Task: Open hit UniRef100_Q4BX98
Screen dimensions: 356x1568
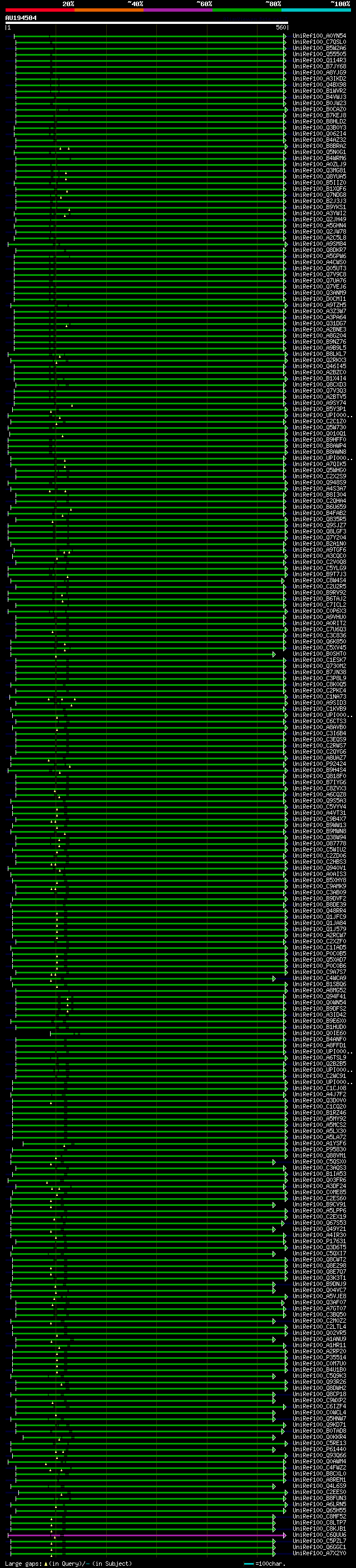Action: tap(319, 85)
